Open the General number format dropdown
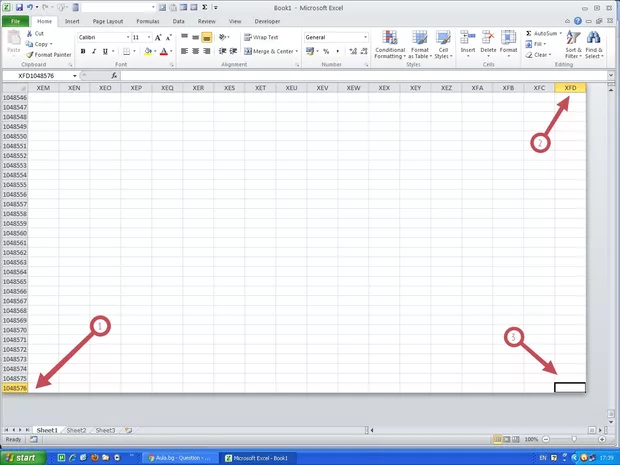This screenshot has height=465, width=620. pyautogui.click(x=365, y=37)
